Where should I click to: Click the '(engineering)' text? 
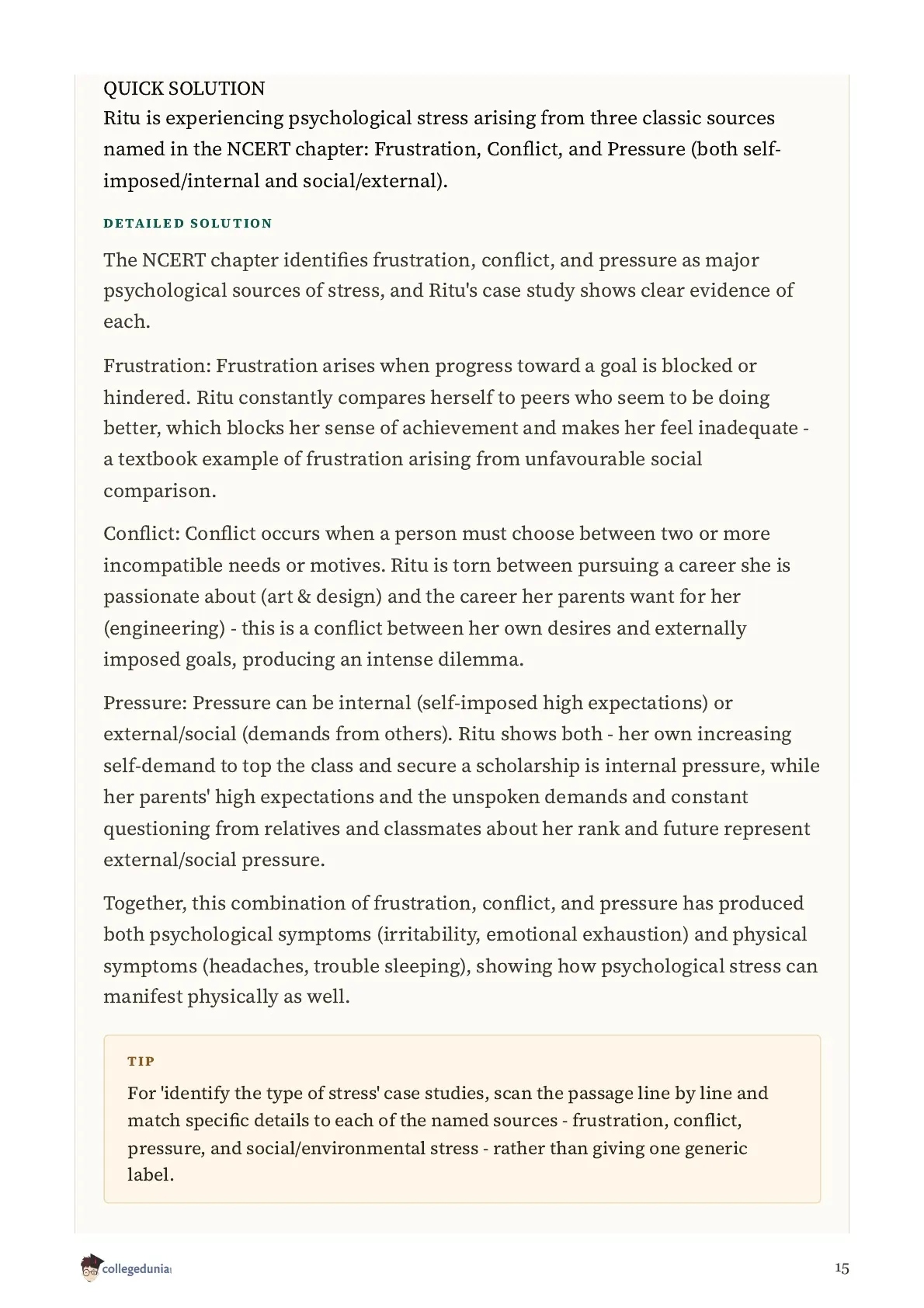165,628
